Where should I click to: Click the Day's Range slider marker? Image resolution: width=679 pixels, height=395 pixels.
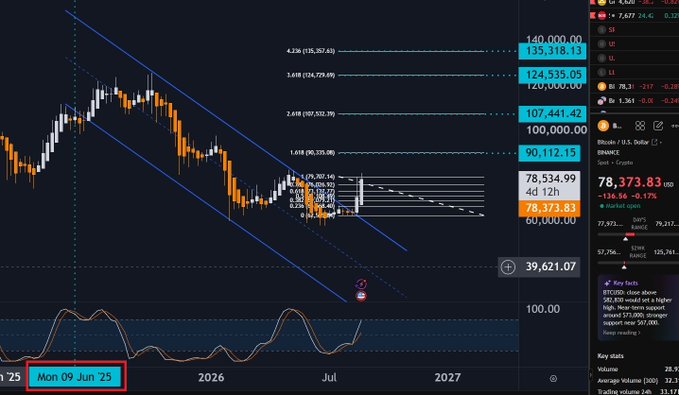point(625,239)
